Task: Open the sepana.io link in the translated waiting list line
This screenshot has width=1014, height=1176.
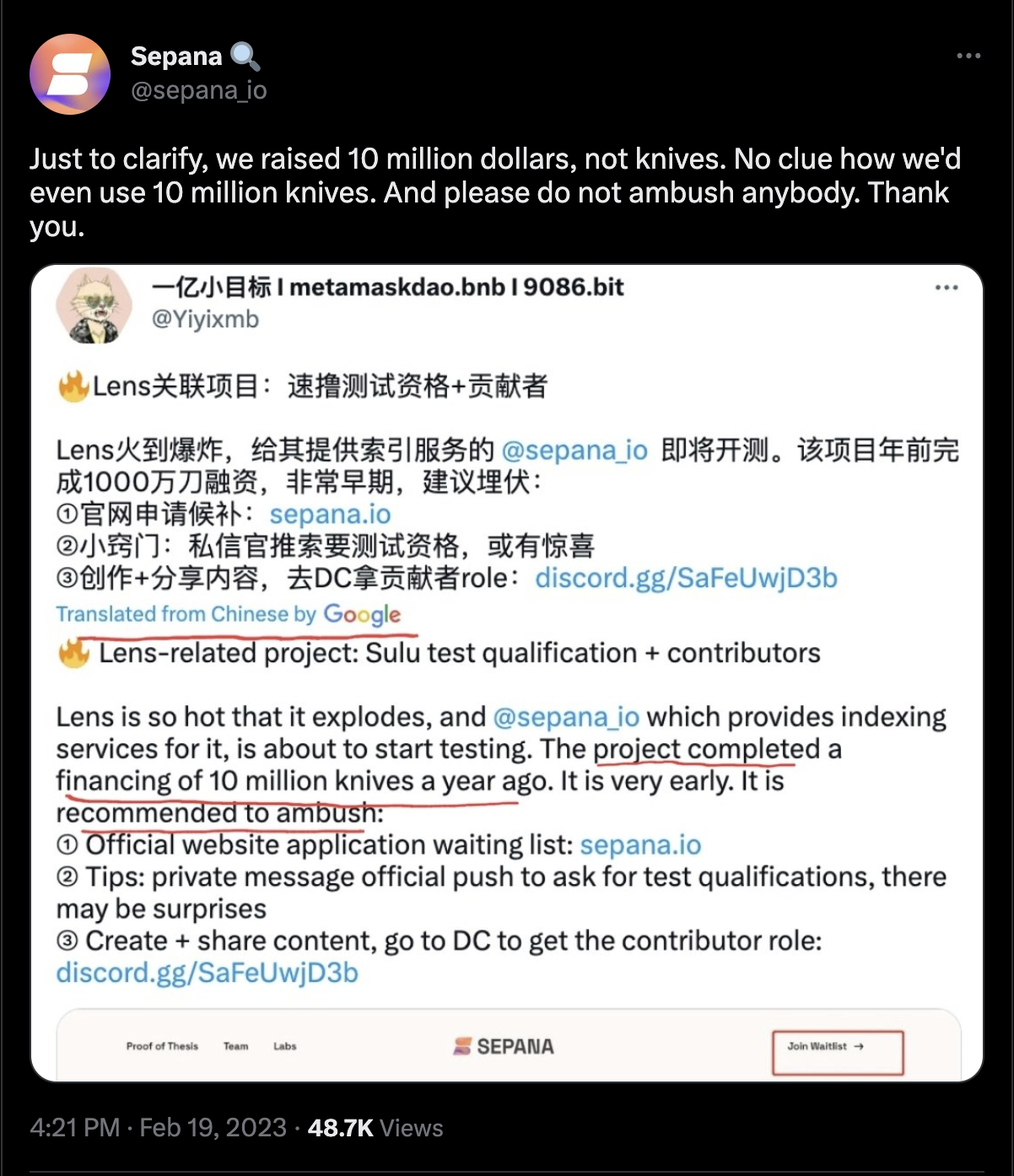Action: (x=640, y=845)
